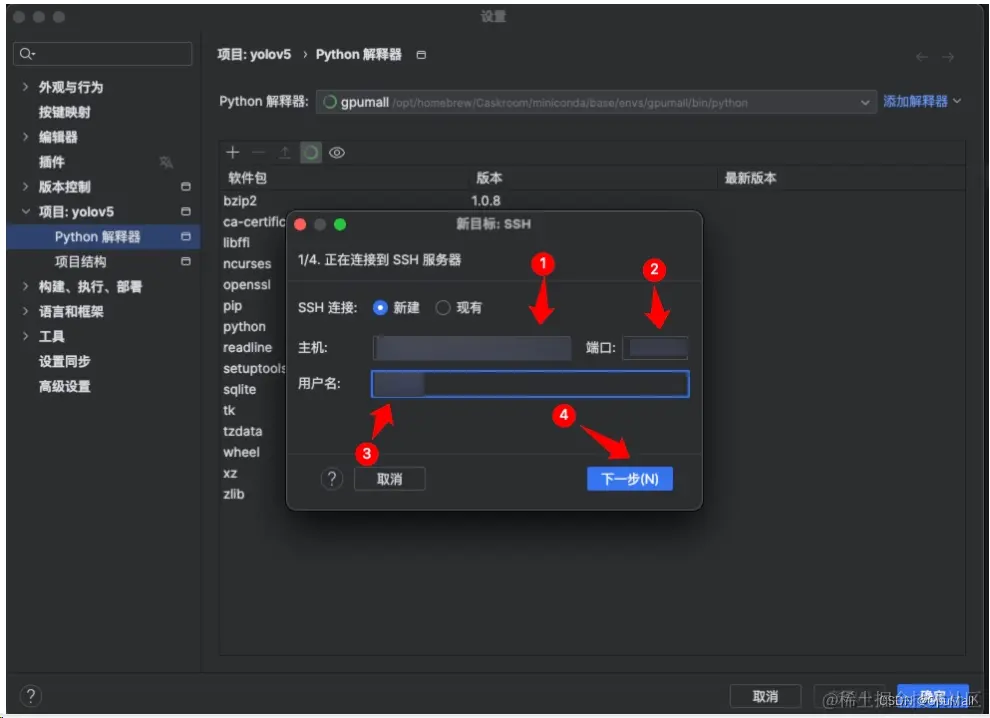Expand the 构建、执行、部署 tree node
Image resolution: width=990 pixels, height=718 pixels.
pyautogui.click(x=25, y=287)
